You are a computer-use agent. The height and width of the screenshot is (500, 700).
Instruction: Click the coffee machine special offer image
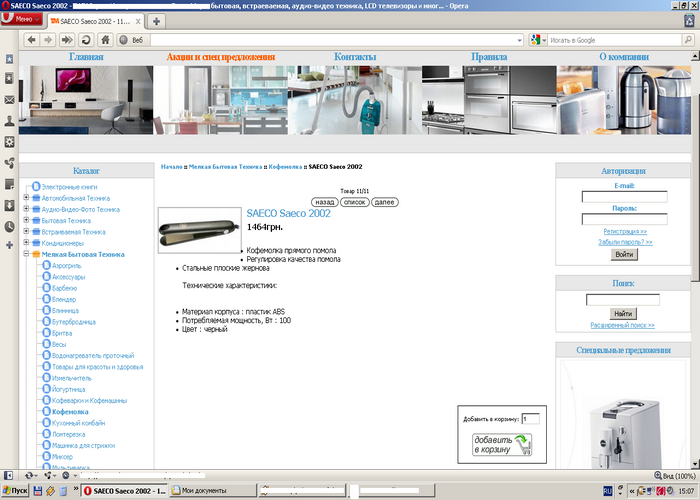[x=624, y=432]
